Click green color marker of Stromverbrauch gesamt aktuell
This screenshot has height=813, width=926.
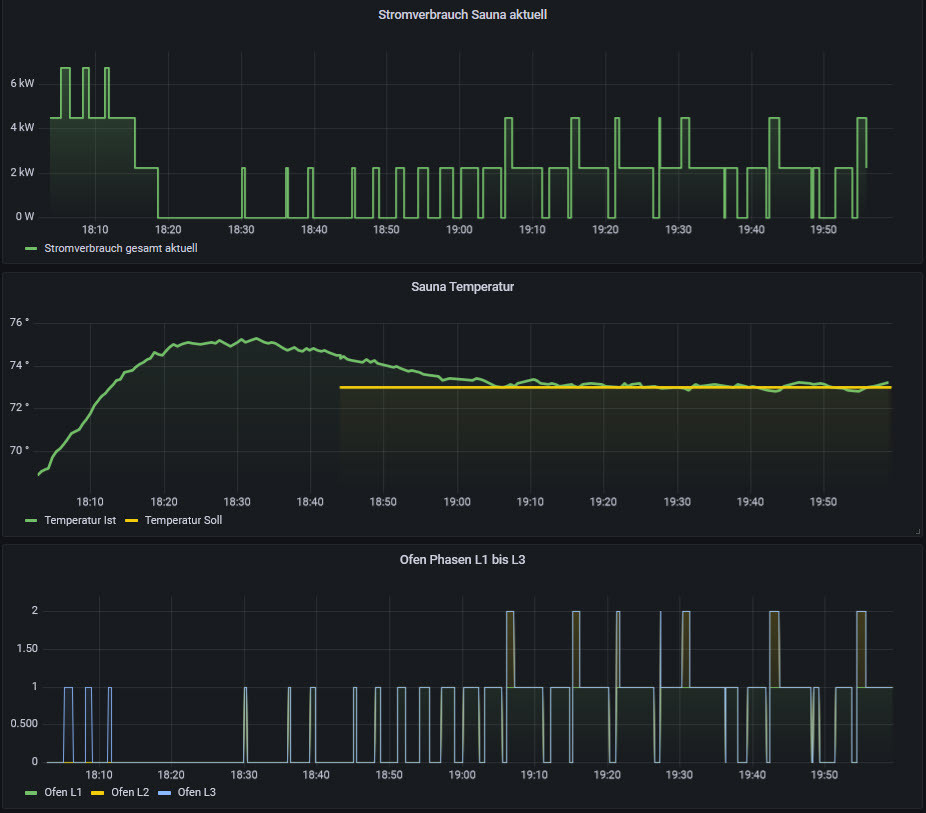coord(31,248)
